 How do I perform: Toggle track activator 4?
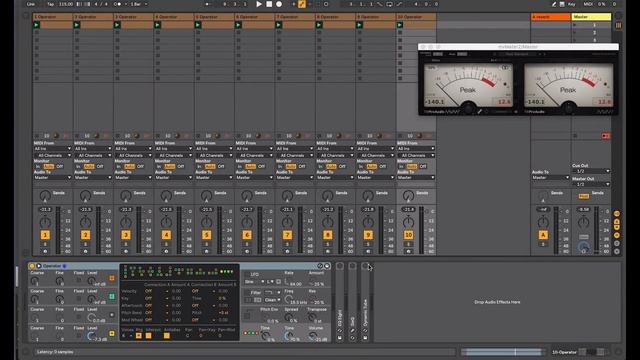tap(166, 235)
